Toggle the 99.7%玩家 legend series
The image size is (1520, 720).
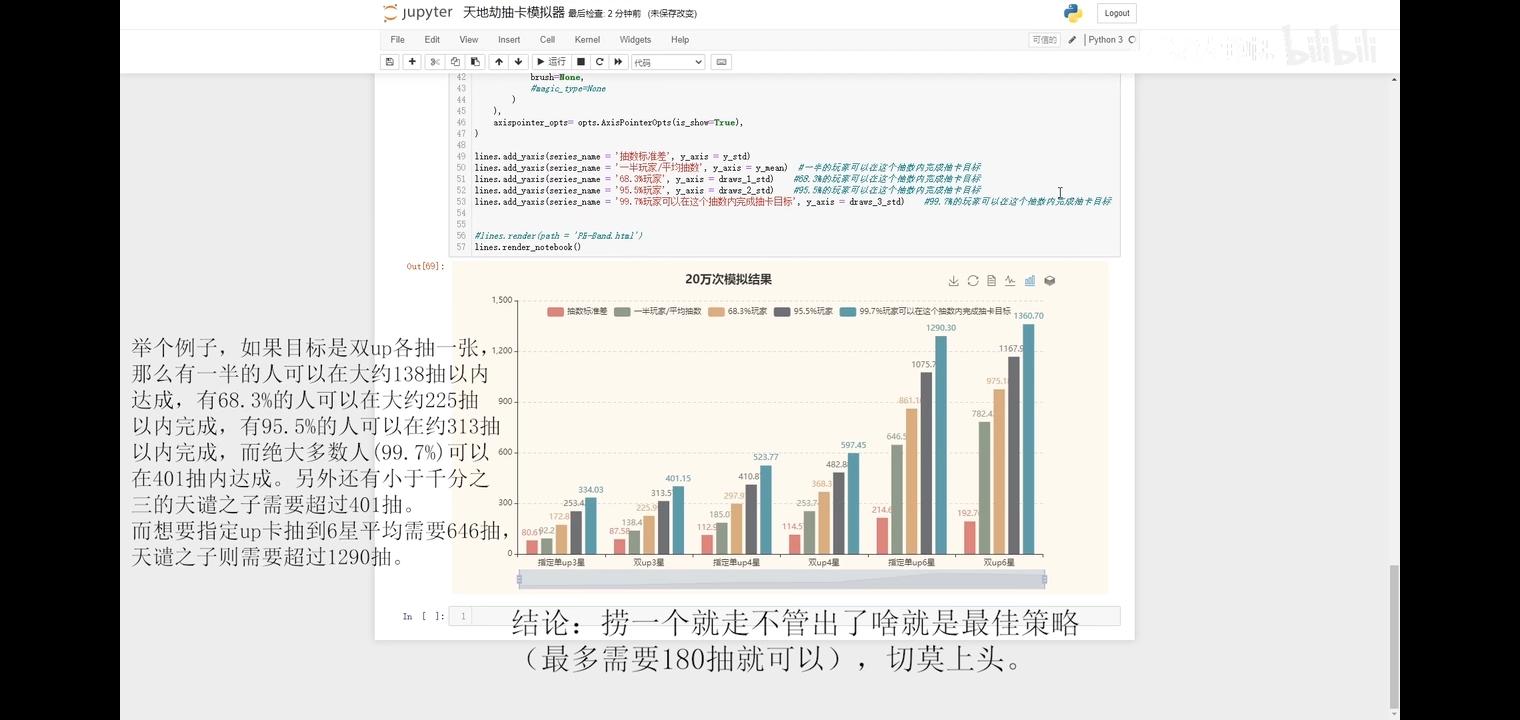925,311
